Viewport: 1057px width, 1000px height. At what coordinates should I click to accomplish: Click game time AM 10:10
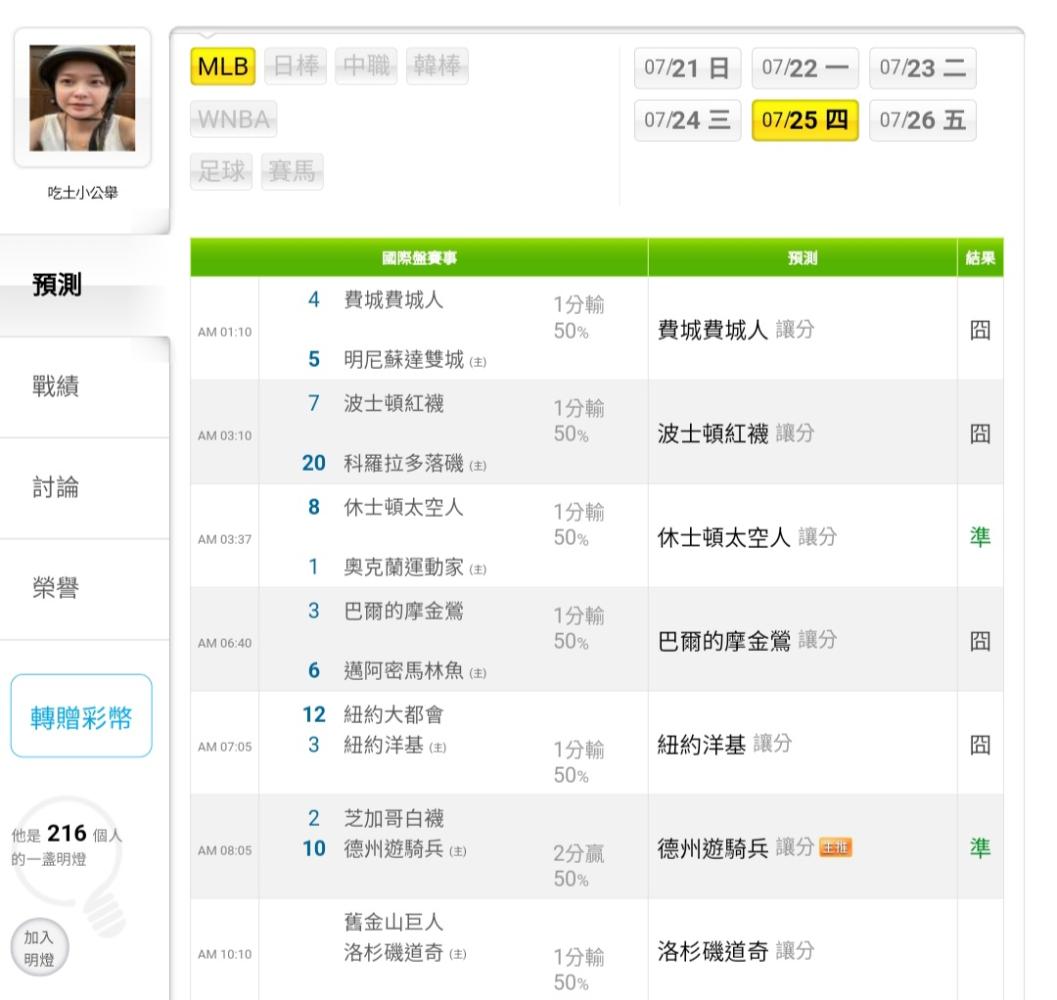[x=224, y=954]
